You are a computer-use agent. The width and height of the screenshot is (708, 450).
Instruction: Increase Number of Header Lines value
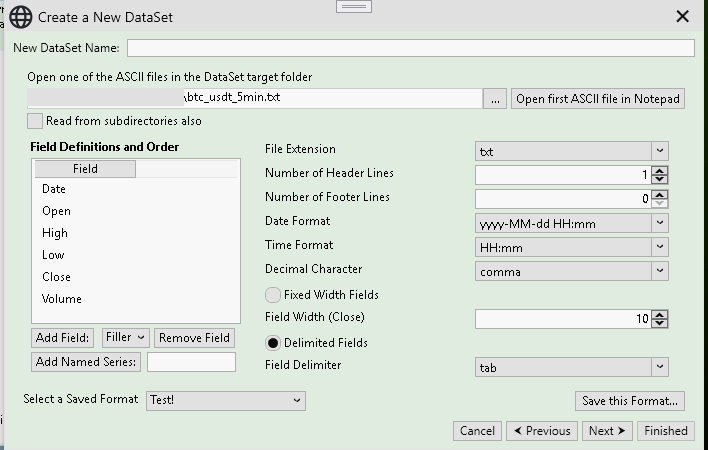[659, 170]
